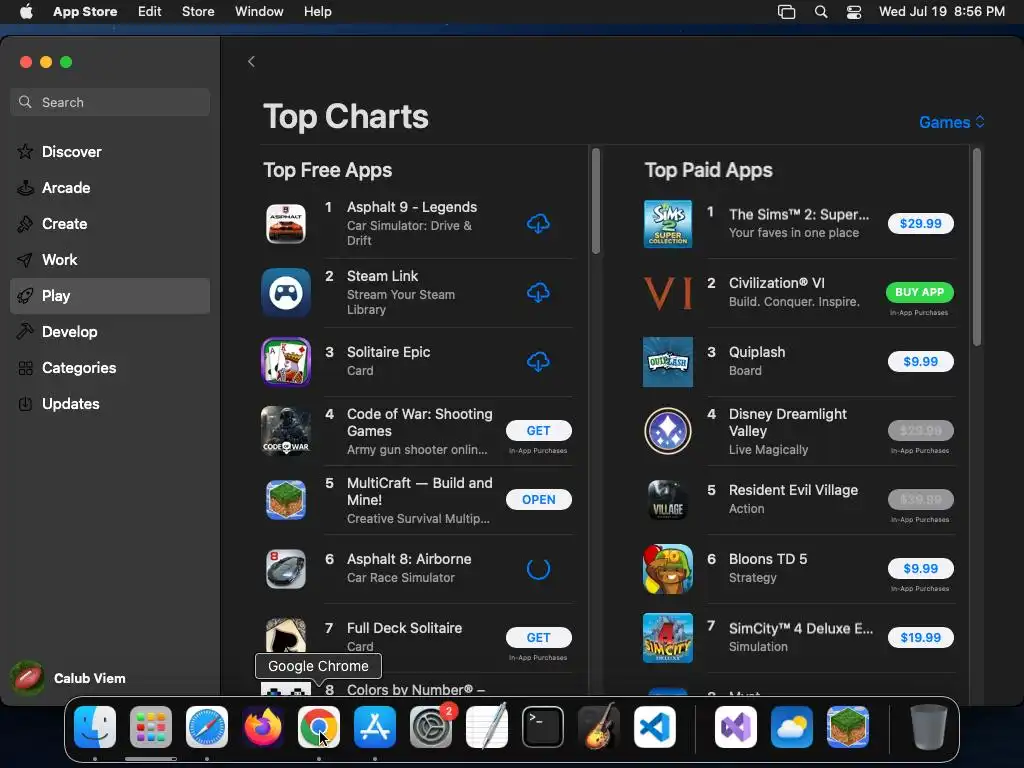Open Visual Studio Code from the Dock
1024x768 pixels.
654,726
